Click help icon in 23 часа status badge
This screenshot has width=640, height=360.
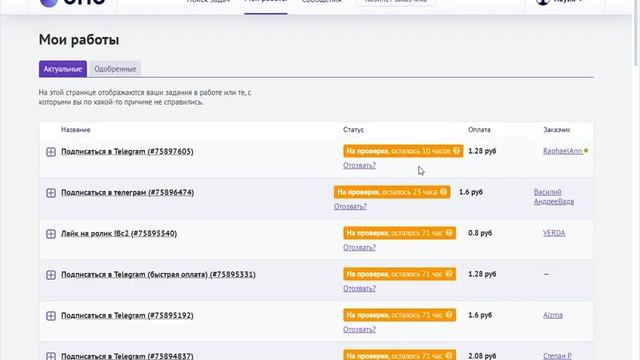point(443,192)
